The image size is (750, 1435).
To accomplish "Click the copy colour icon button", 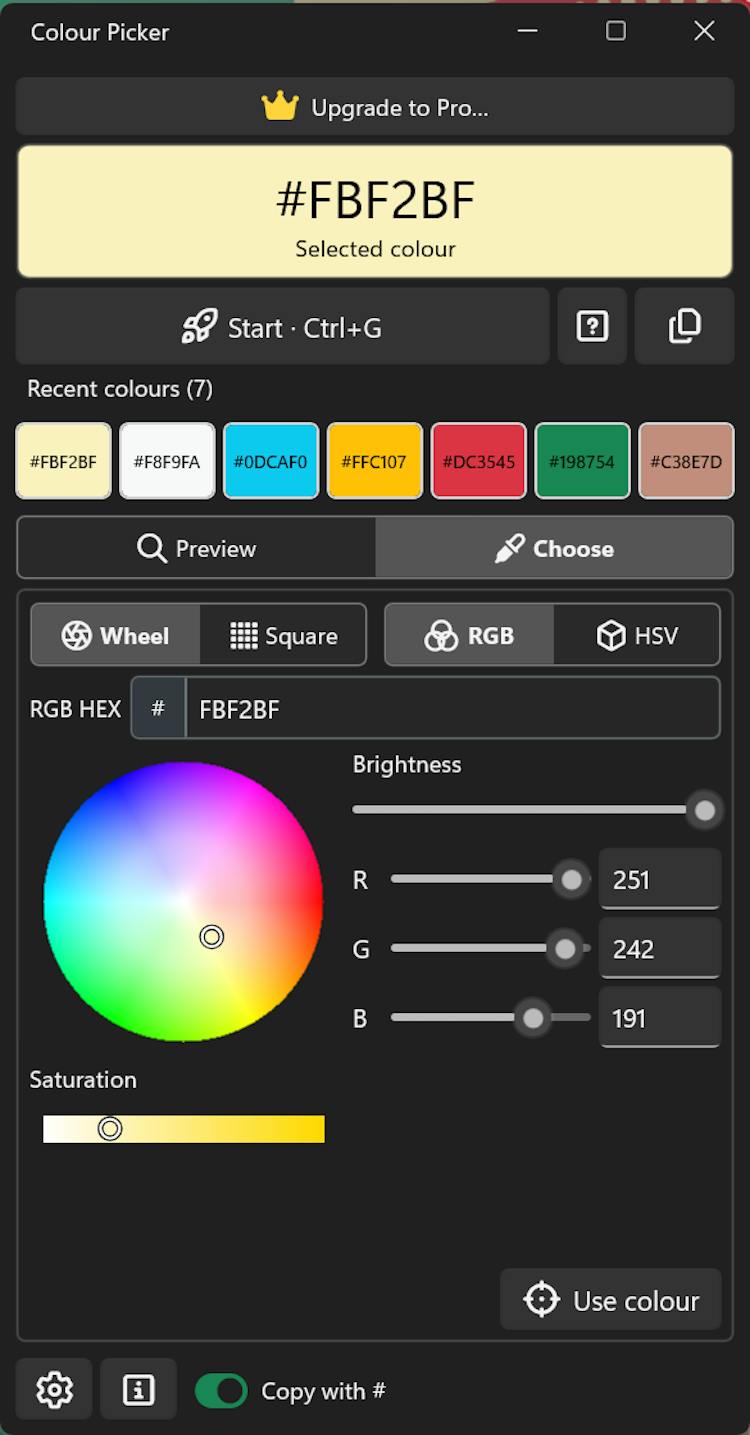I will (685, 326).
